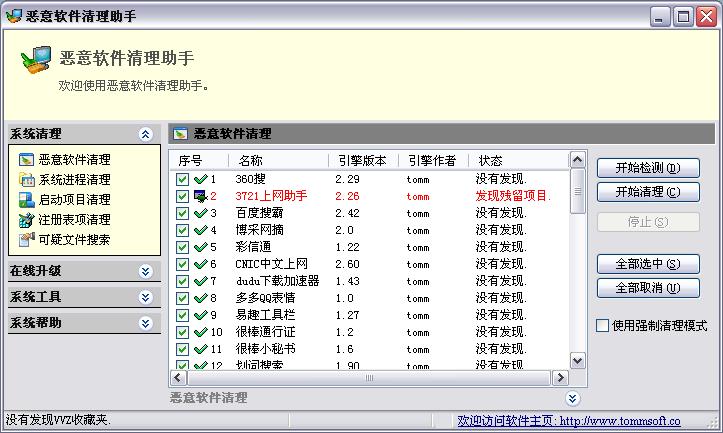Click the large broom logo in header
The image size is (723, 433).
(36, 59)
